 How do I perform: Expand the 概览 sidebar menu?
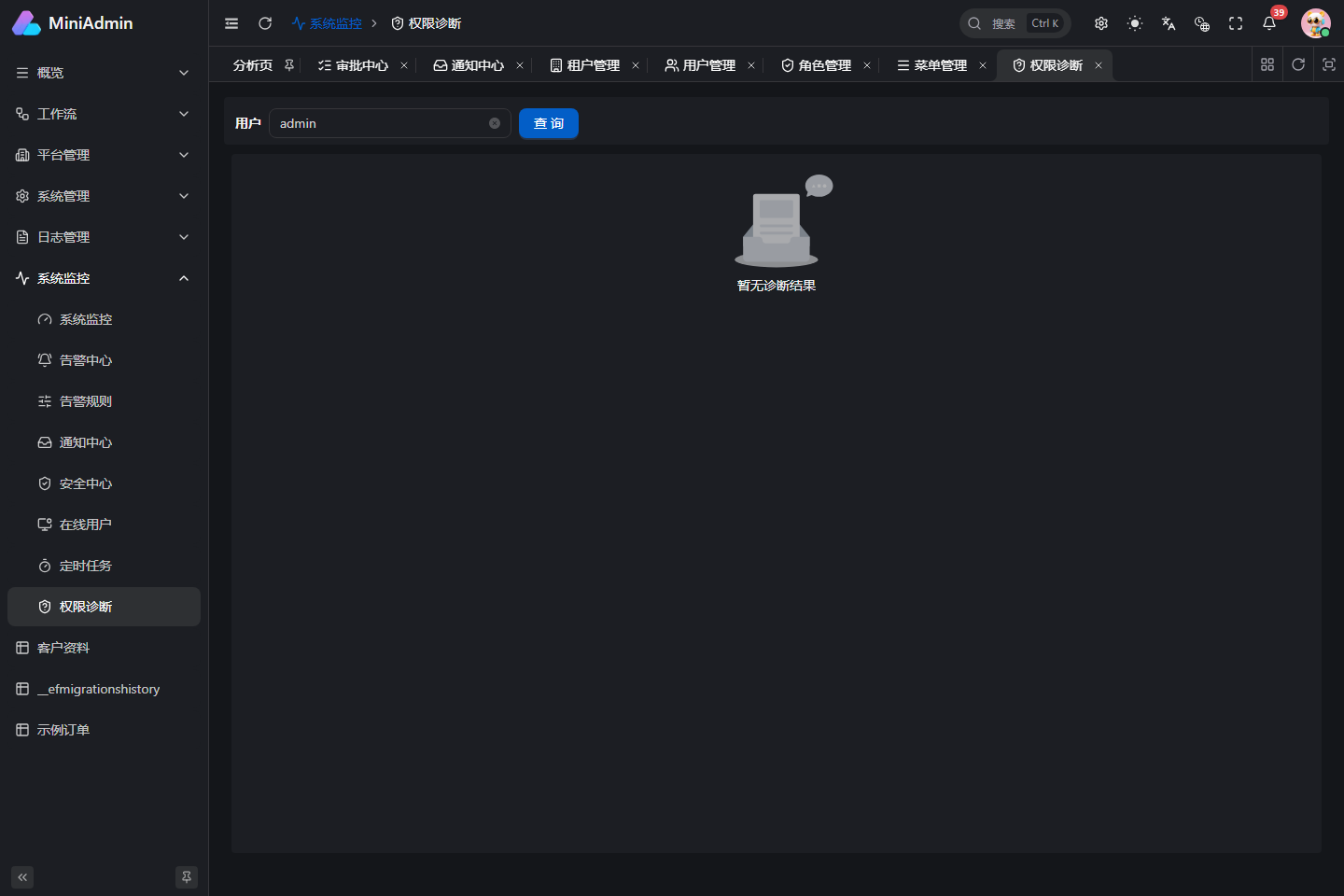pos(104,73)
